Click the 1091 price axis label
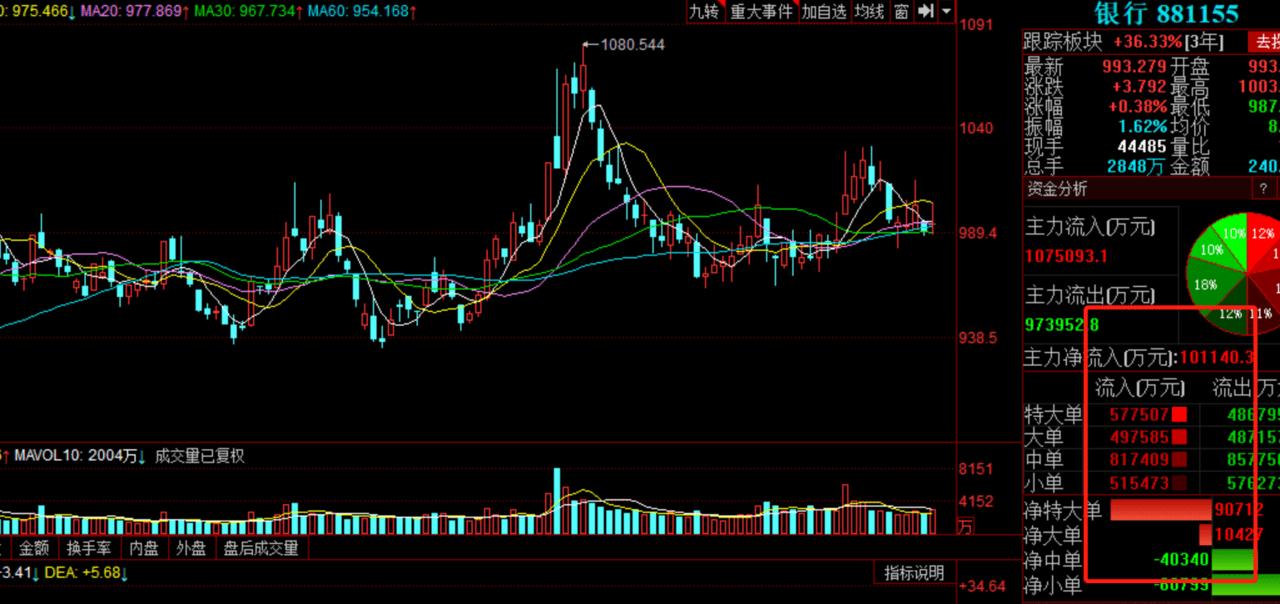The width and height of the screenshot is (1280, 604). (974, 25)
